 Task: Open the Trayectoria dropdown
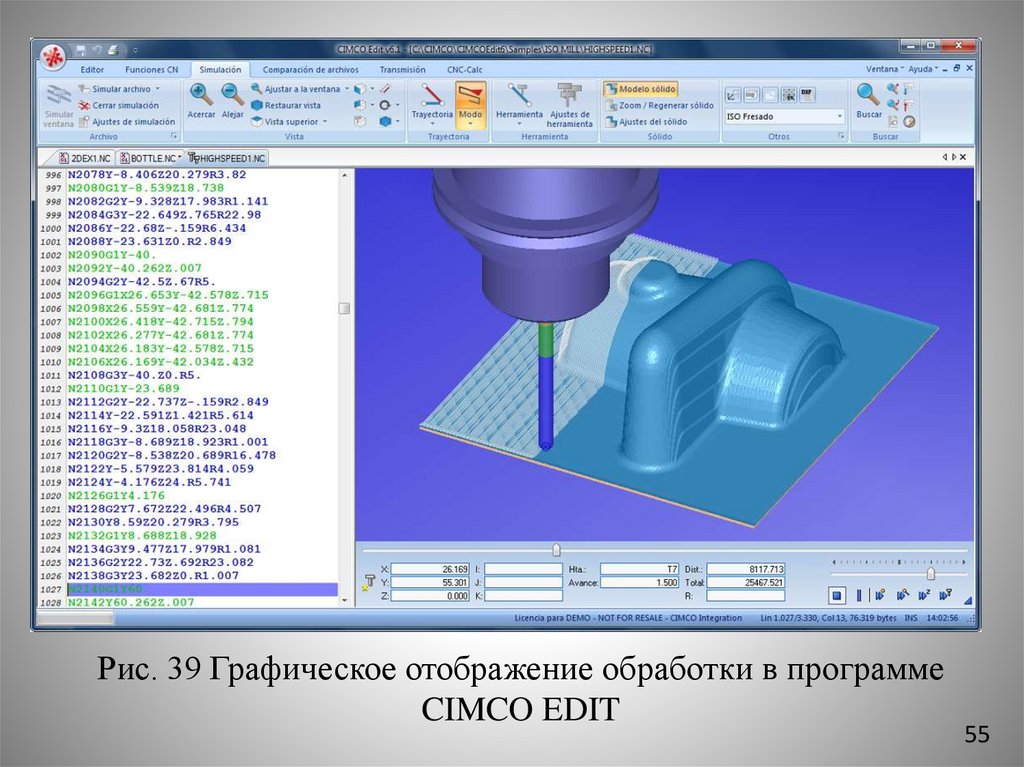[x=432, y=123]
